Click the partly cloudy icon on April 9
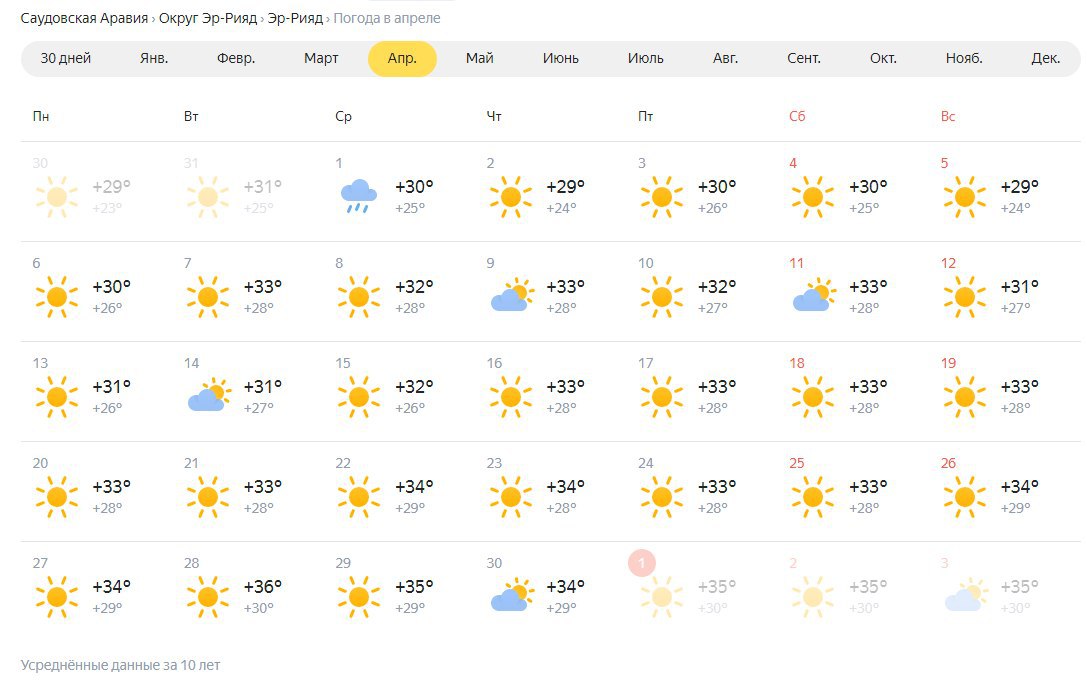The width and height of the screenshot is (1087, 688). point(512,296)
